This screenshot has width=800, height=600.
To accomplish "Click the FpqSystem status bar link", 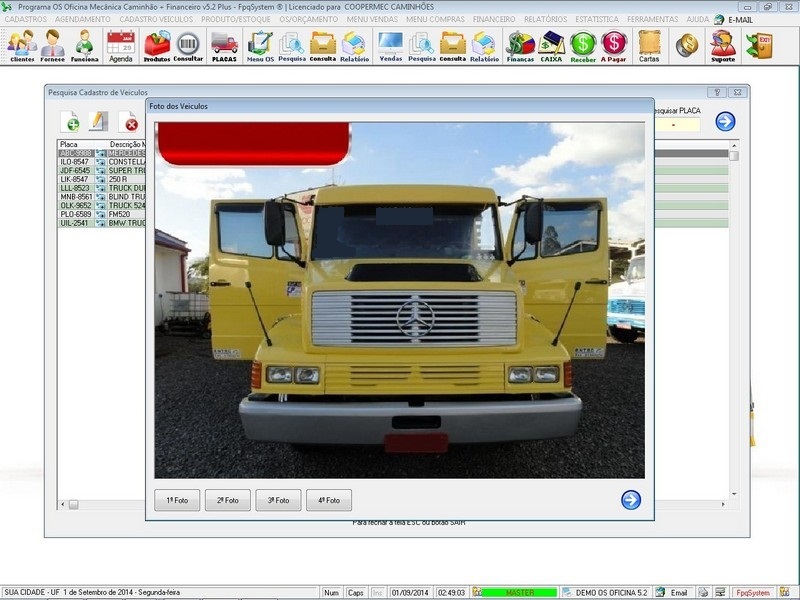I will tap(753, 592).
